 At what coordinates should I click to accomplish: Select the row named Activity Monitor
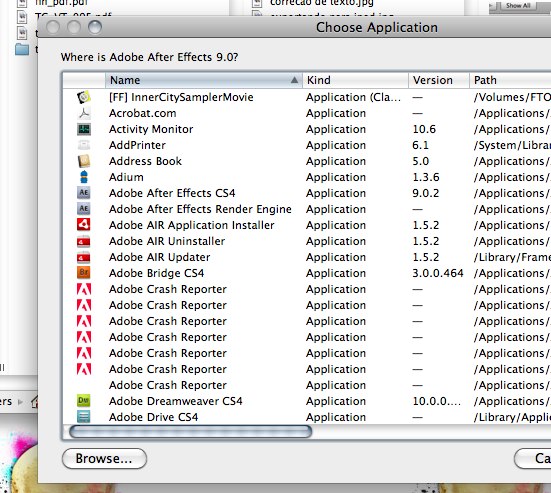(307, 129)
